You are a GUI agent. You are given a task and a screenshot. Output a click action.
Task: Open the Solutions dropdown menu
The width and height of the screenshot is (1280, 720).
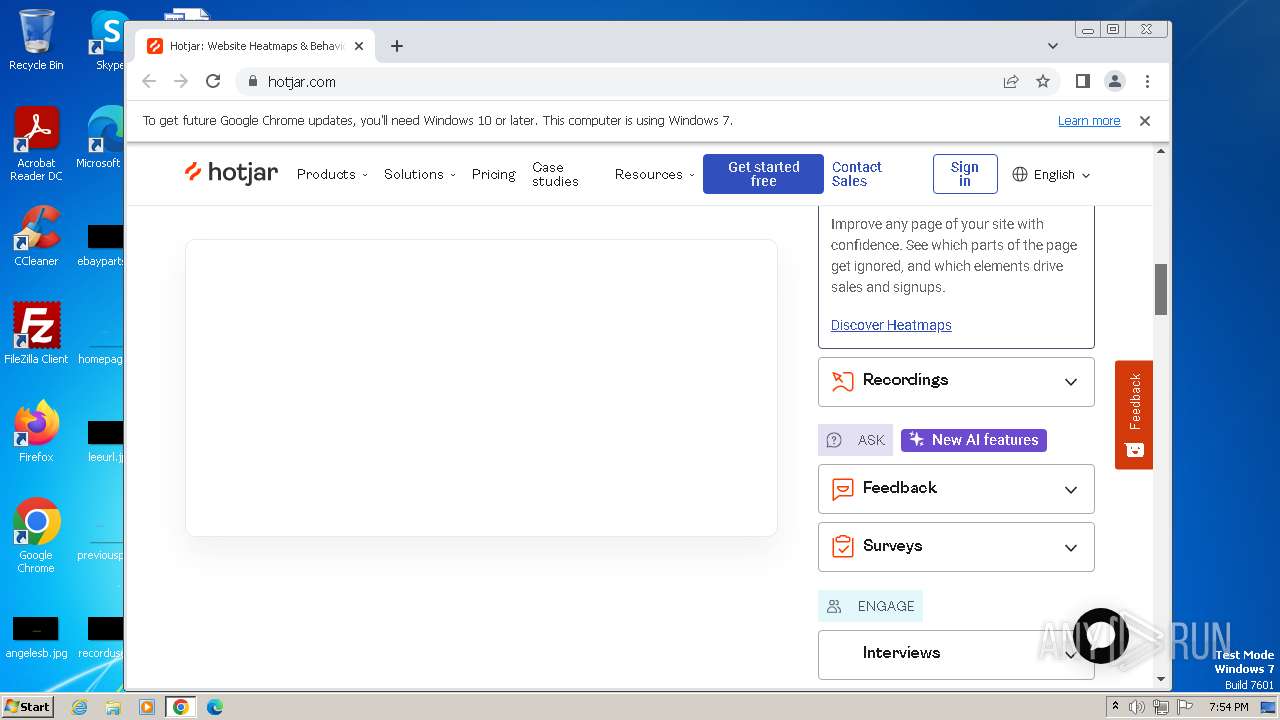(x=420, y=174)
